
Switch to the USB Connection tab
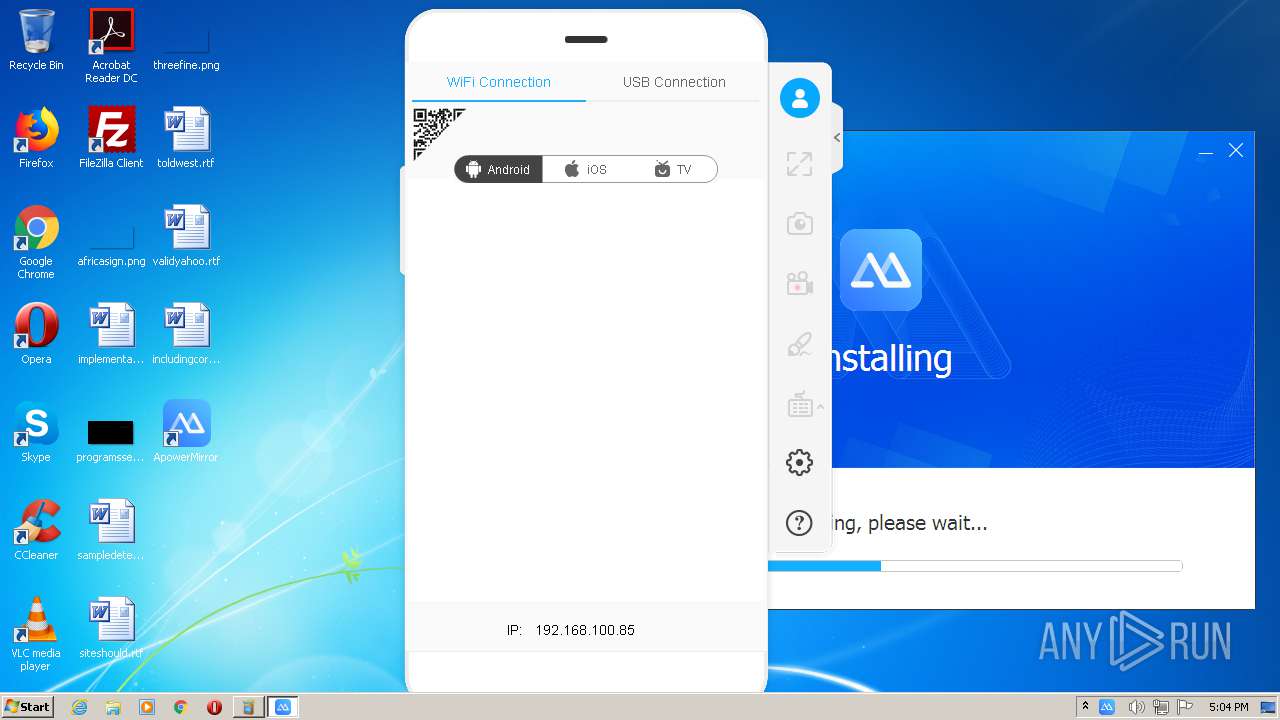[674, 82]
